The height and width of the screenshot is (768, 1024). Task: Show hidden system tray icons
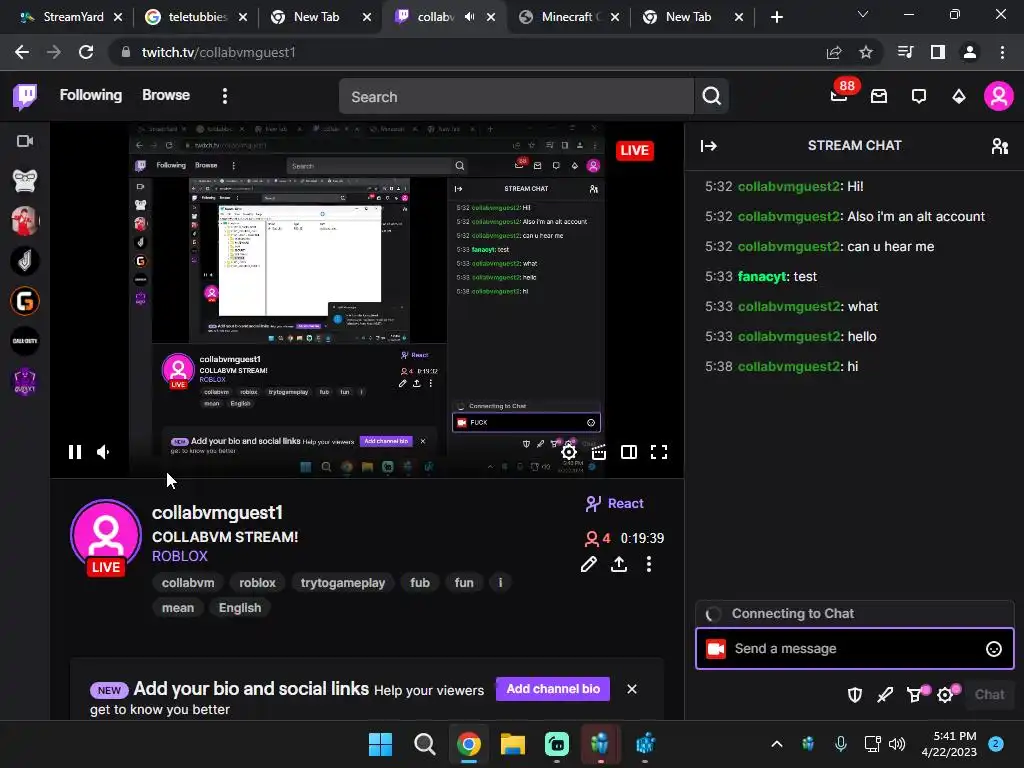click(776, 744)
